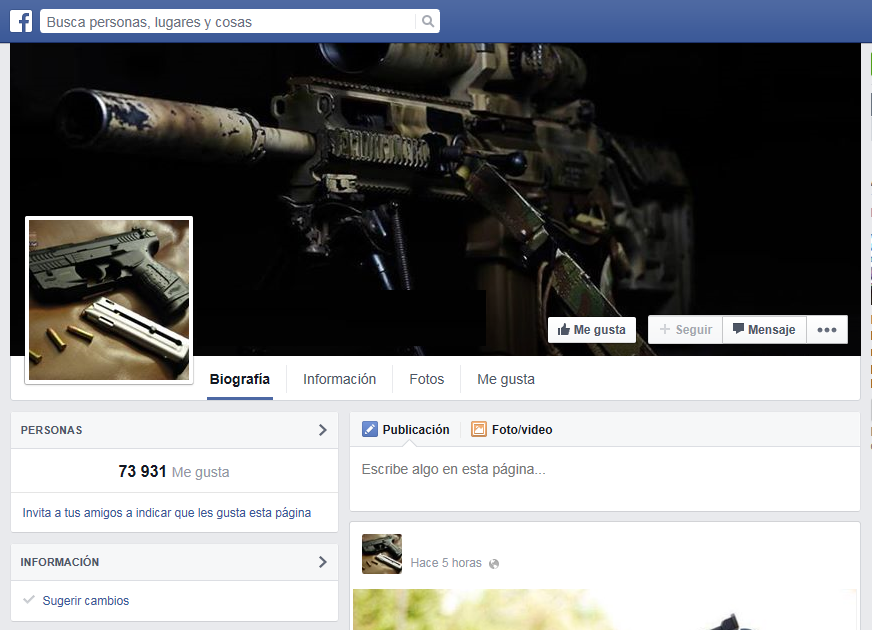Image resolution: width=872 pixels, height=630 pixels.
Task: Click the PERSONAS section header
Action: pyautogui.click(x=174, y=430)
